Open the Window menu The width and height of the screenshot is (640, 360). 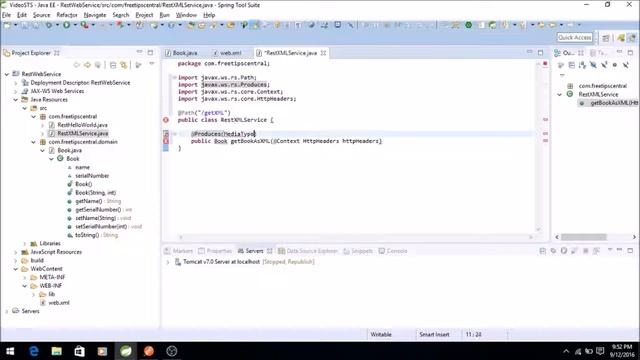tap(186, 15)
